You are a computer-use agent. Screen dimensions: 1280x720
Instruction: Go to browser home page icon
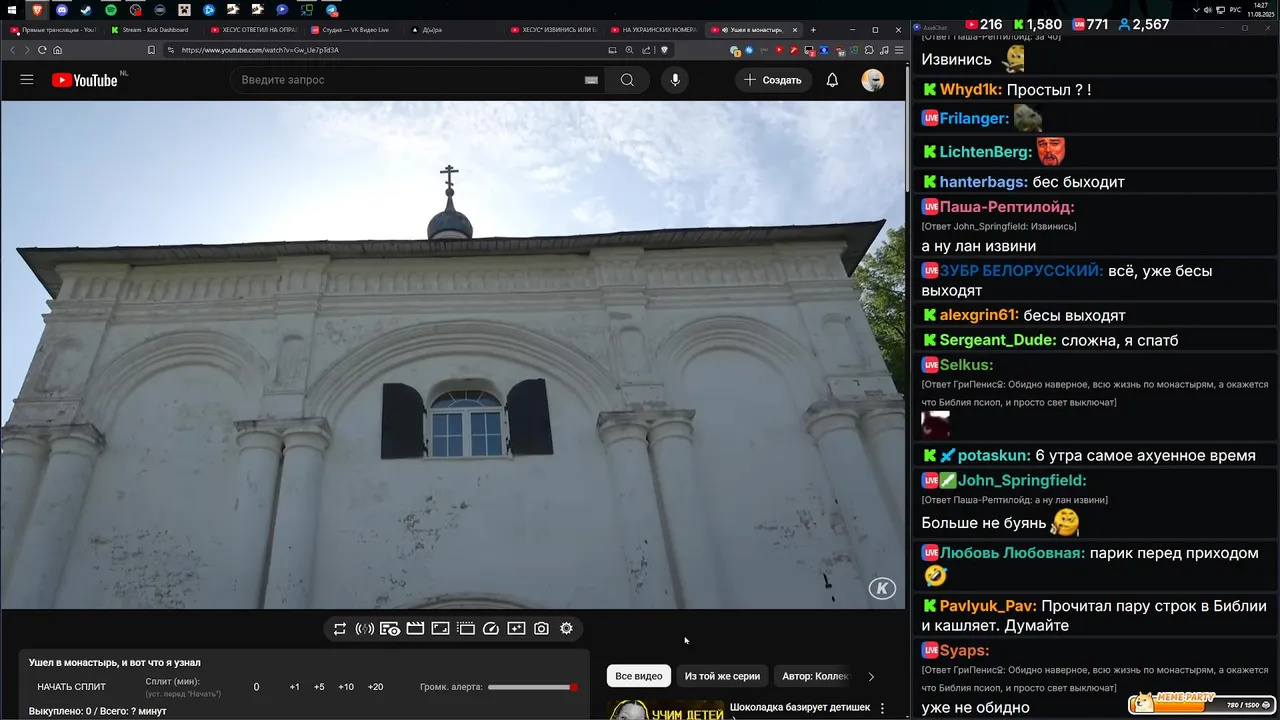point(58,50)
